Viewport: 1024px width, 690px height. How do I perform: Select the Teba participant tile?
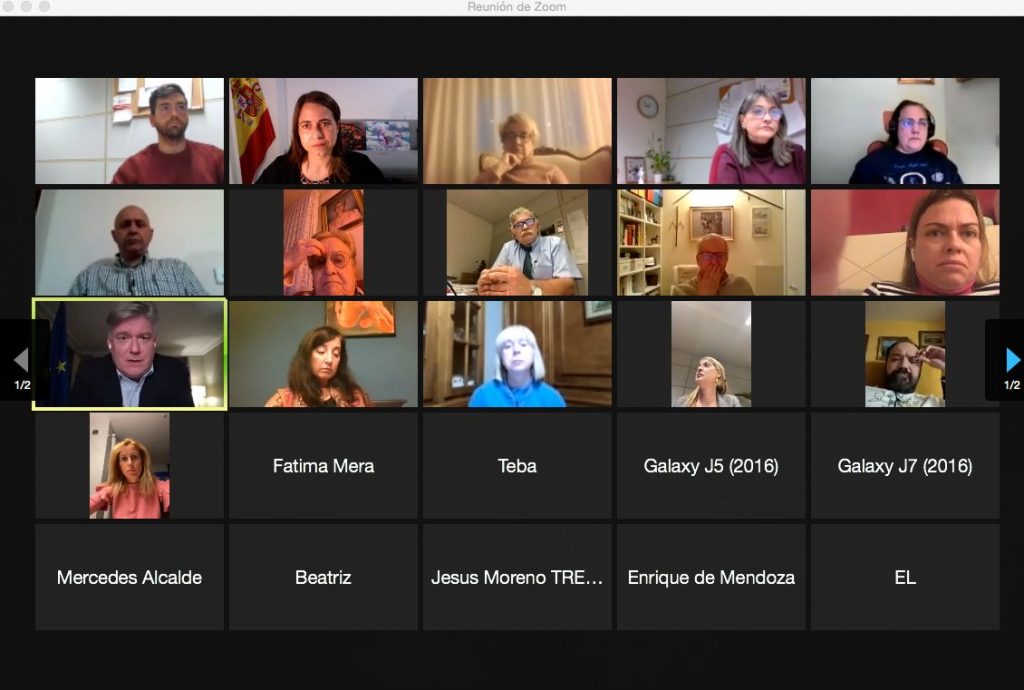point(517,466)
